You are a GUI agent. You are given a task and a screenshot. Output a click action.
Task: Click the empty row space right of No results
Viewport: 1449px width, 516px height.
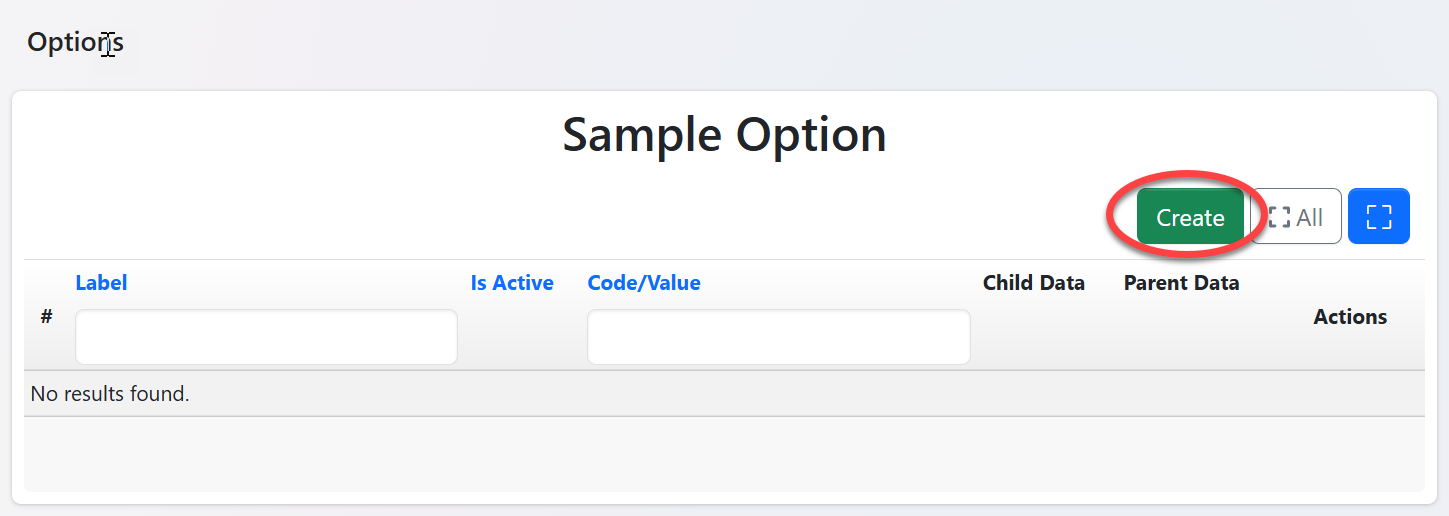800,394
